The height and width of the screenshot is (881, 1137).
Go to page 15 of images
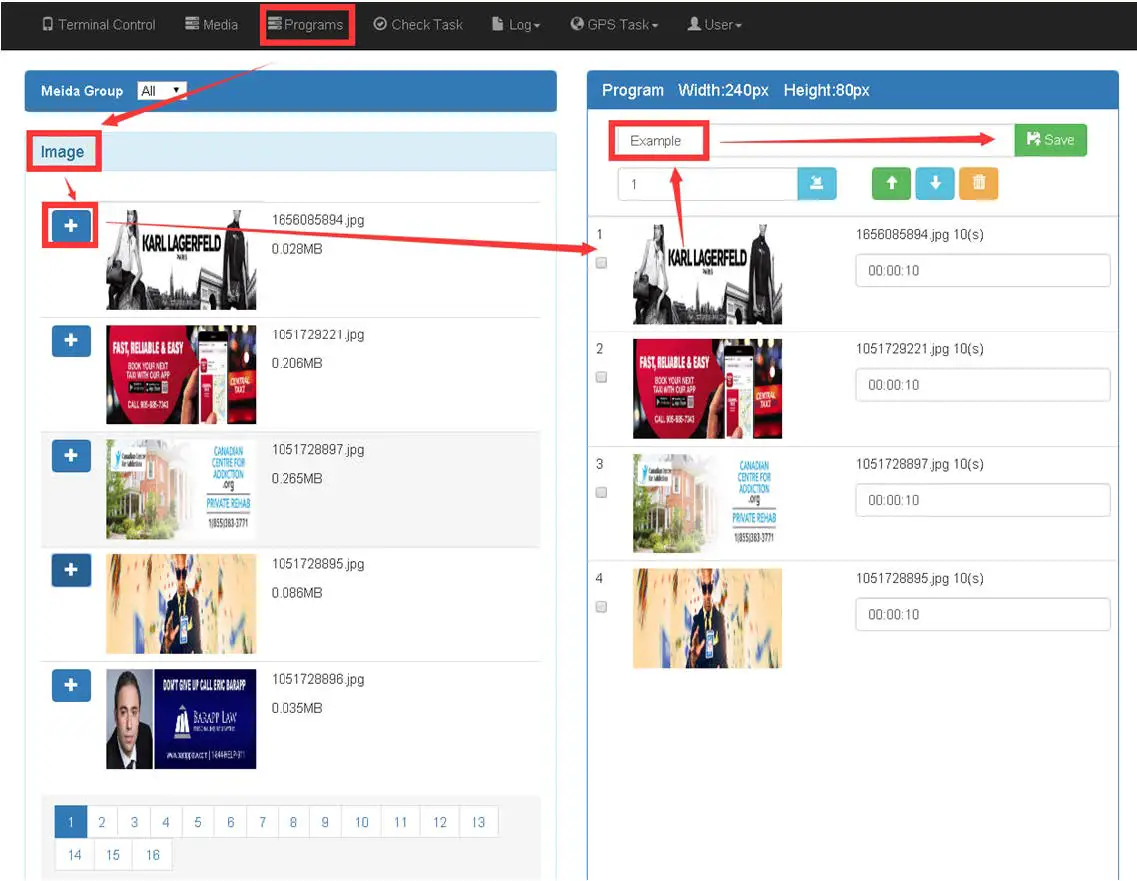tap(113, 855)
